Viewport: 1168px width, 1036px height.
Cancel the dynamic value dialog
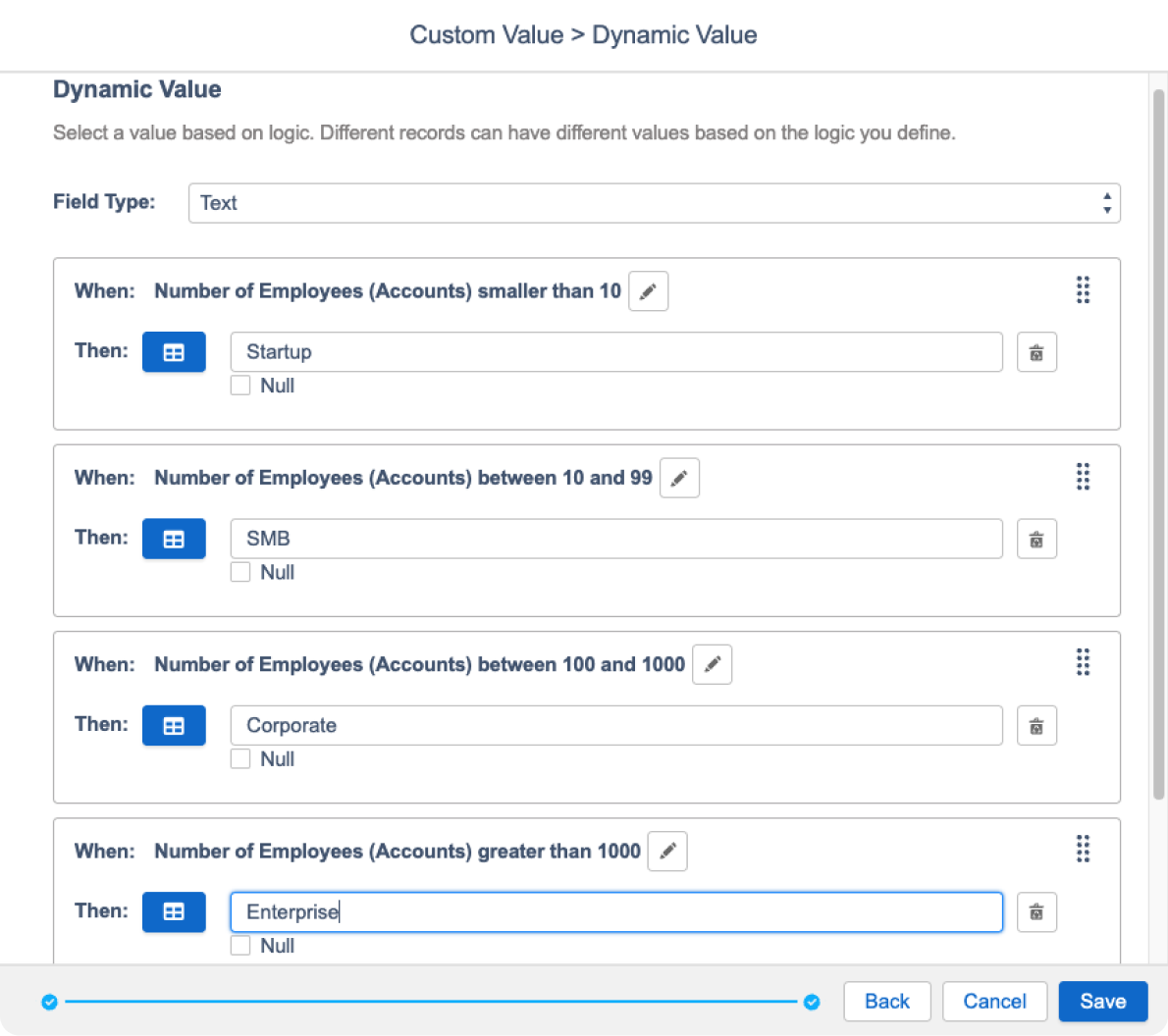click(994, 1002)
